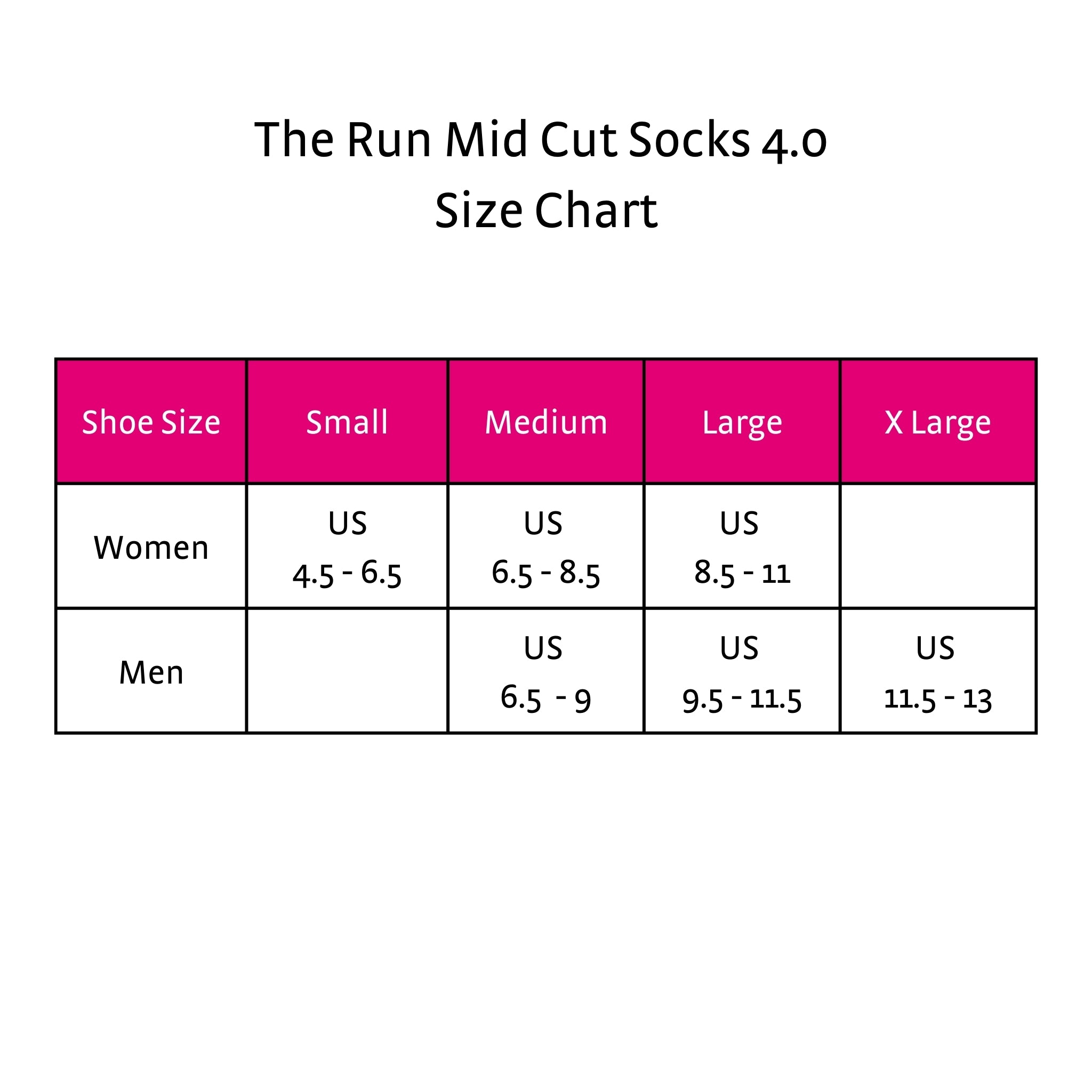Screen dimensions: 1092x1092
Task: Click the 'US' label above '11.5 - 13'
Action: [935, 648]
